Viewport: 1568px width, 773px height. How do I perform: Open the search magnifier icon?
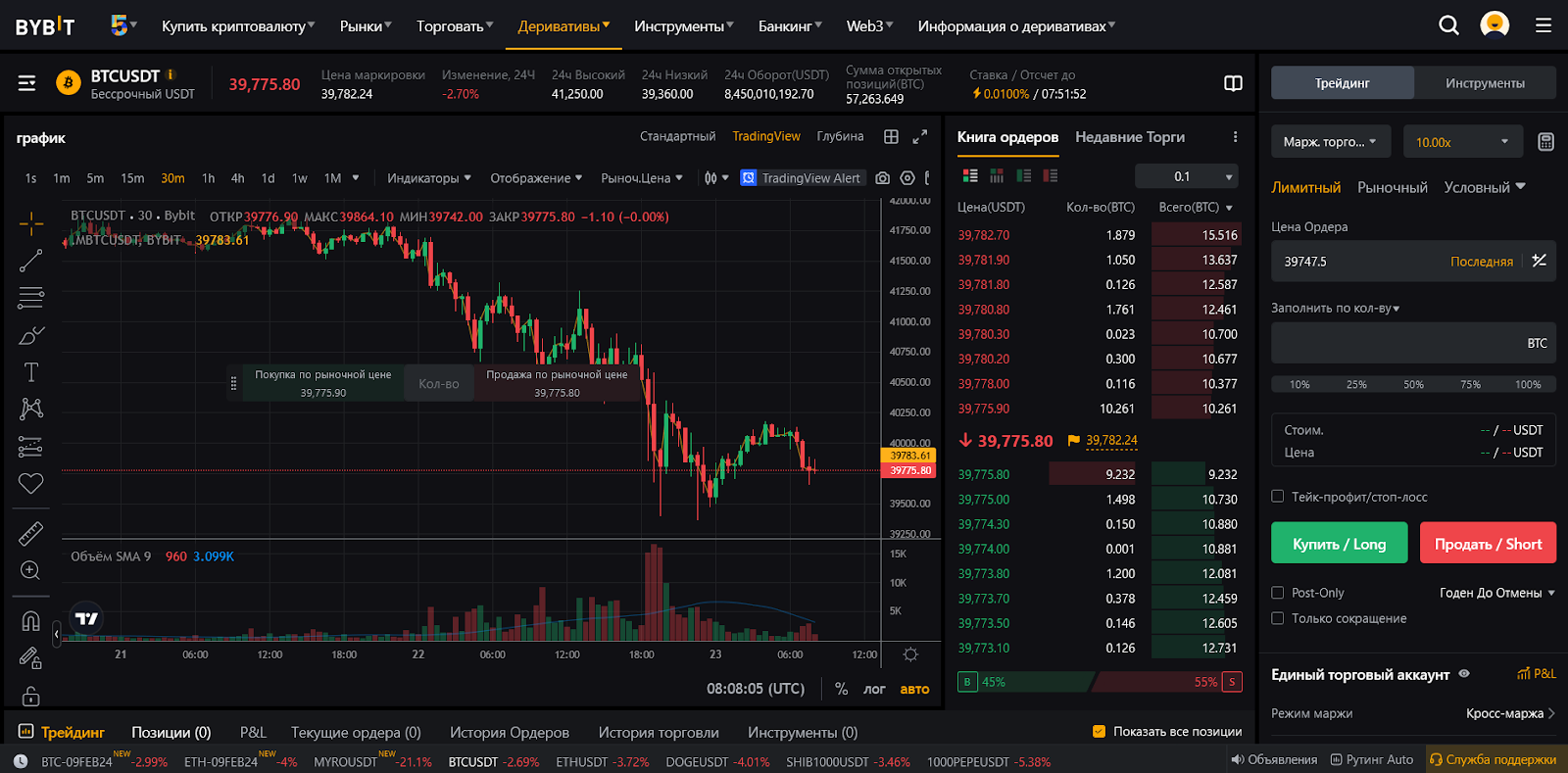pos(1448,25)
